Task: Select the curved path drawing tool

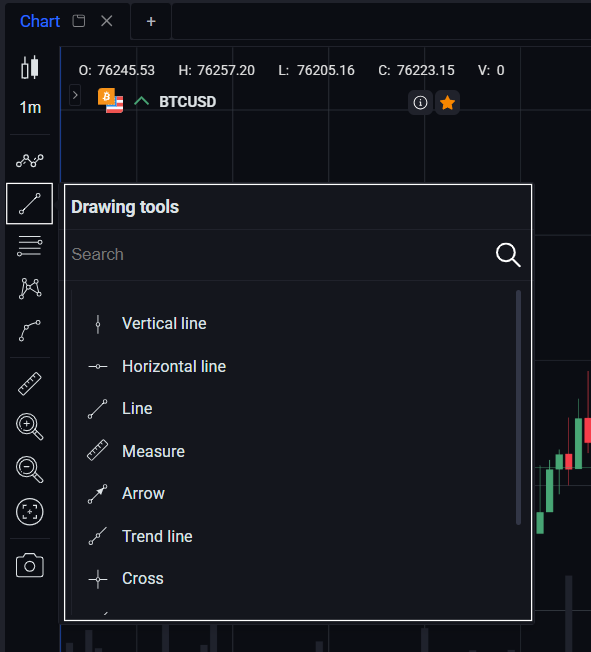Action: click(30, 331)
